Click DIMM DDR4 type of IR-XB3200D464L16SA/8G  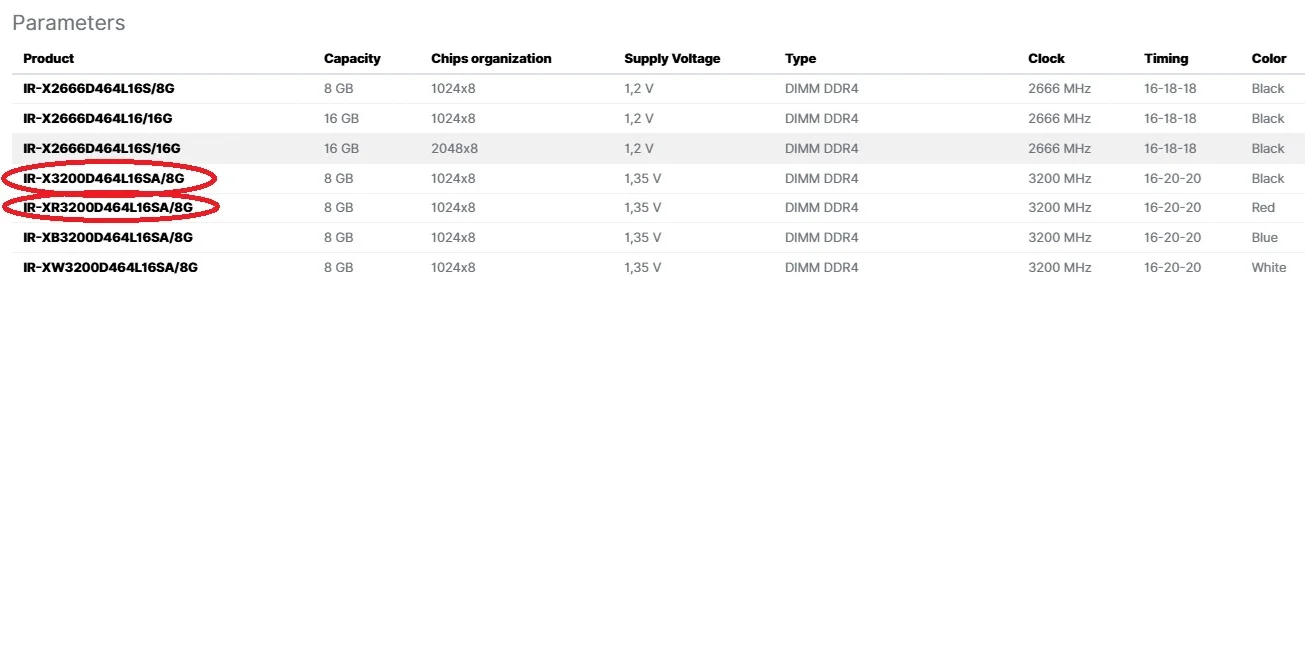(x=821, y=237)
